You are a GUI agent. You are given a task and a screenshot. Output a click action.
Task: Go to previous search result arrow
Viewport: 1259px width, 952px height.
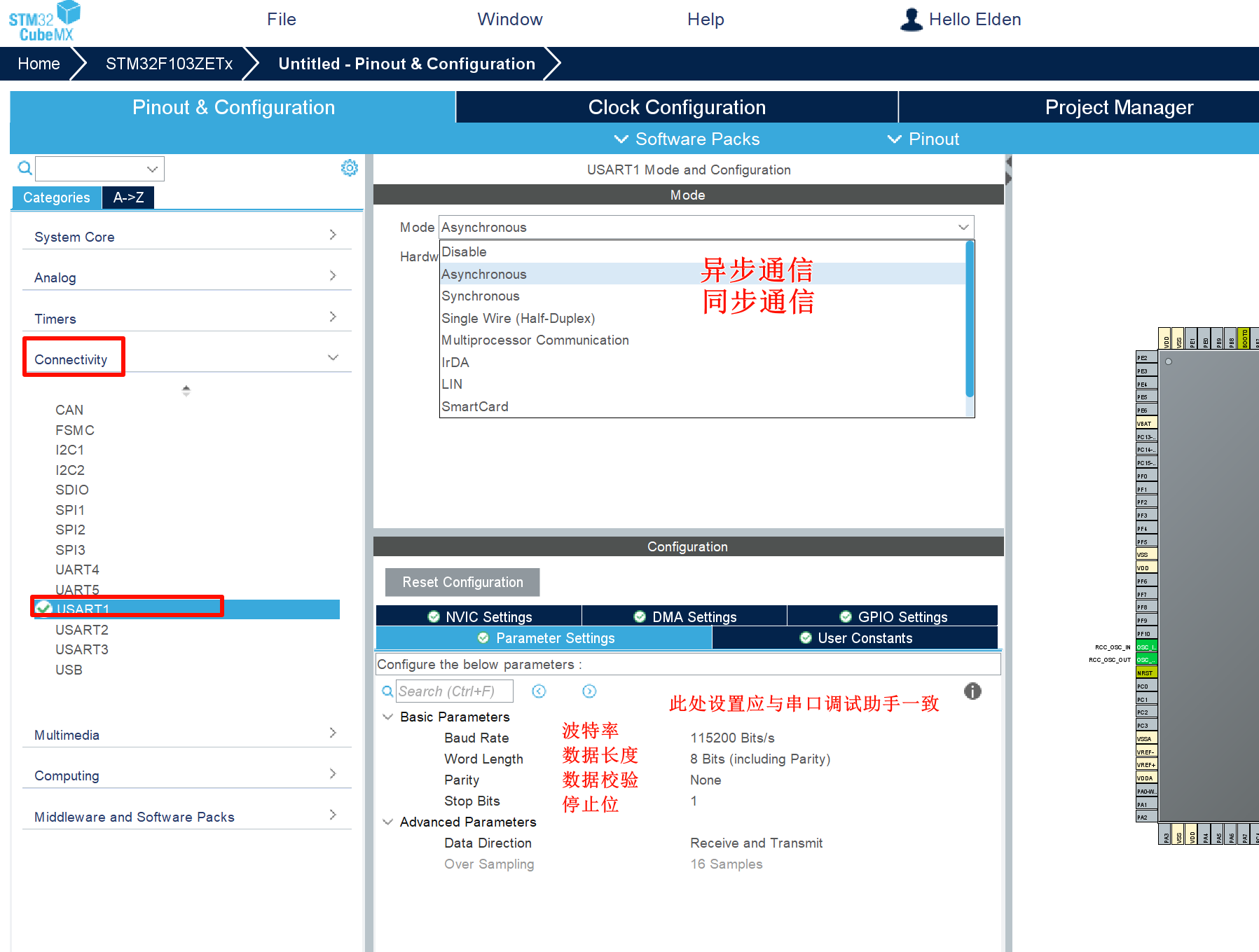click(539, 691)
